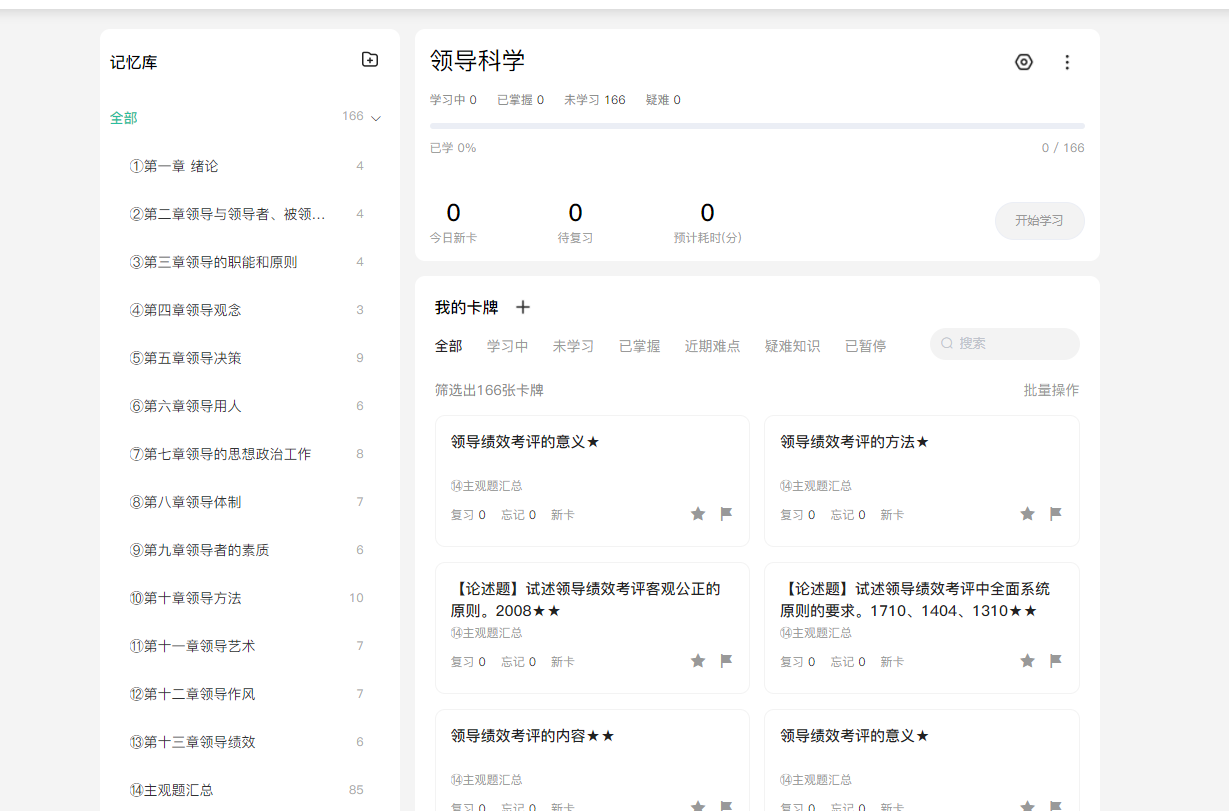The height and width of the screenshot is (811, 1229).
Task: Flag the card 领导绩效考评的方法★
Action: coord(1056,514)
